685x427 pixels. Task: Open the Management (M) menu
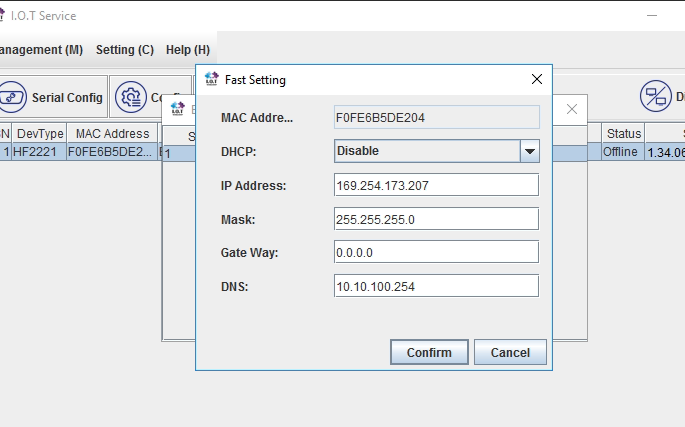(x=41, y=50)
